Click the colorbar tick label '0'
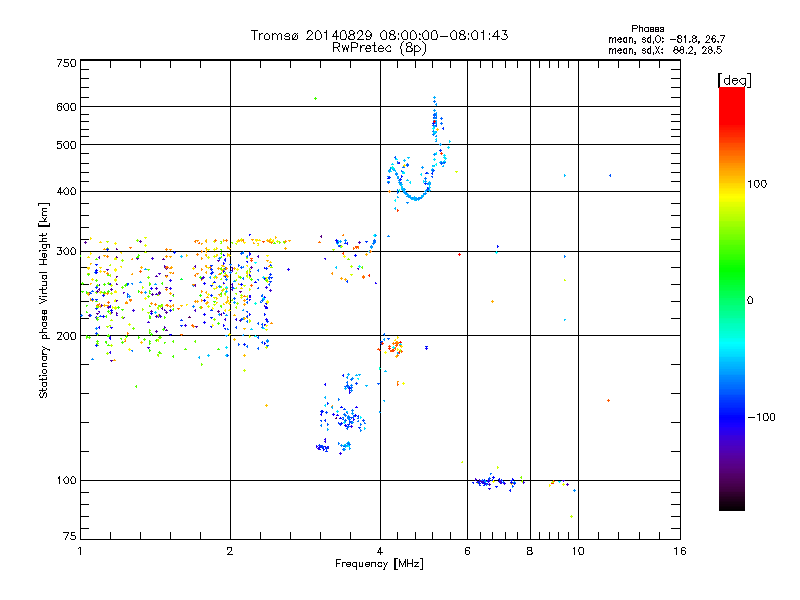 [750, 301]
